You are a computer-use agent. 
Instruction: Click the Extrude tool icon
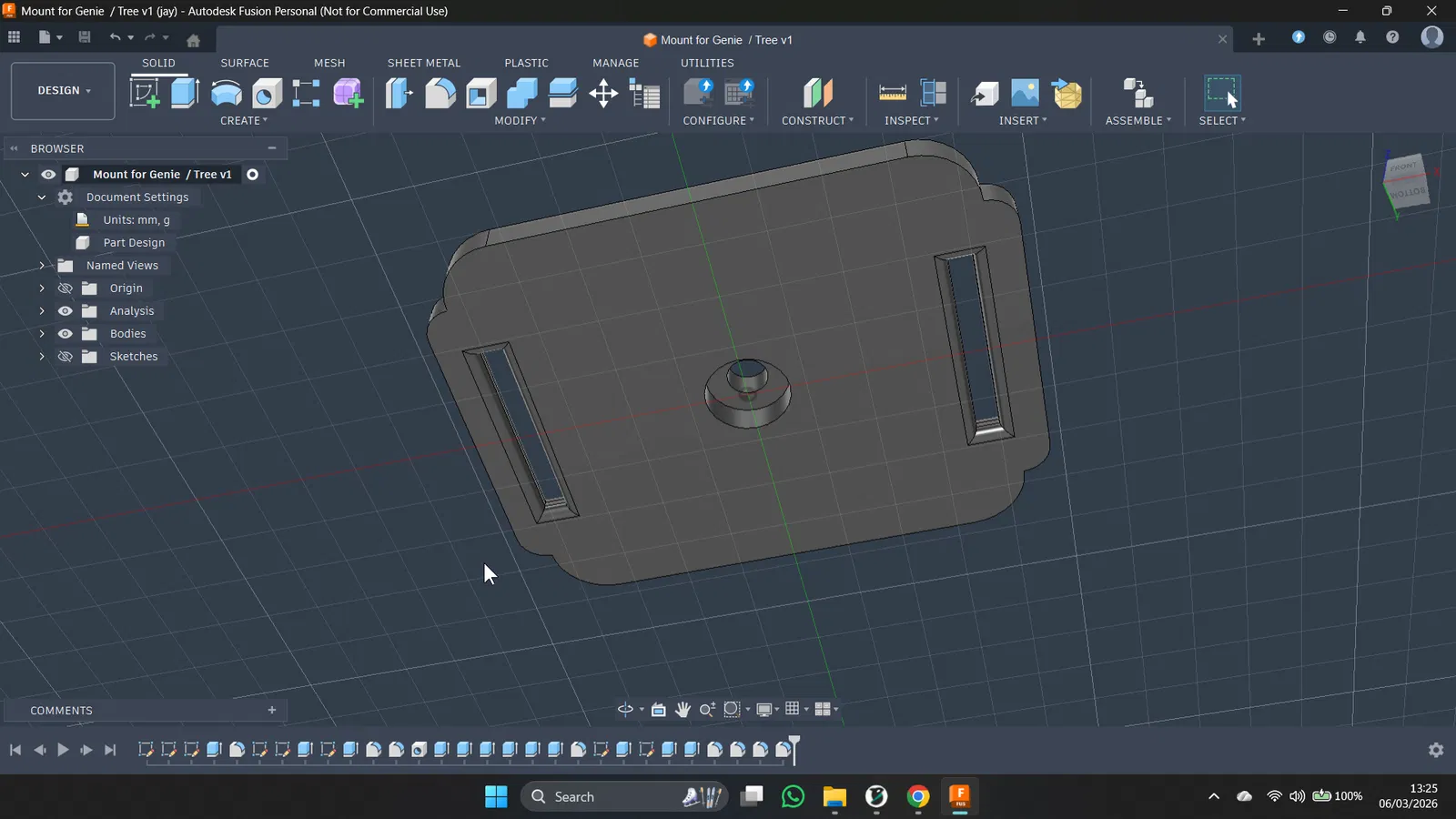click(185, 93)
